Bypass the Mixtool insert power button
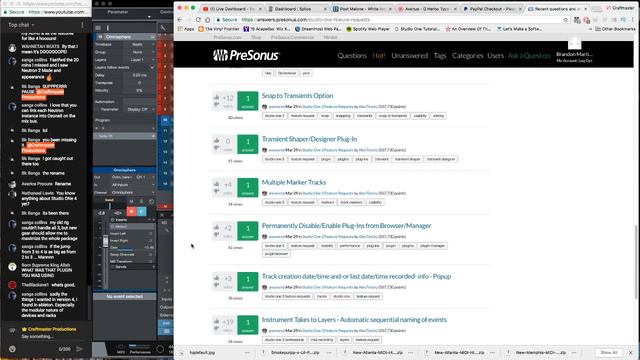Viewport: 640px width, 360px height. click(x=113, y=227)
